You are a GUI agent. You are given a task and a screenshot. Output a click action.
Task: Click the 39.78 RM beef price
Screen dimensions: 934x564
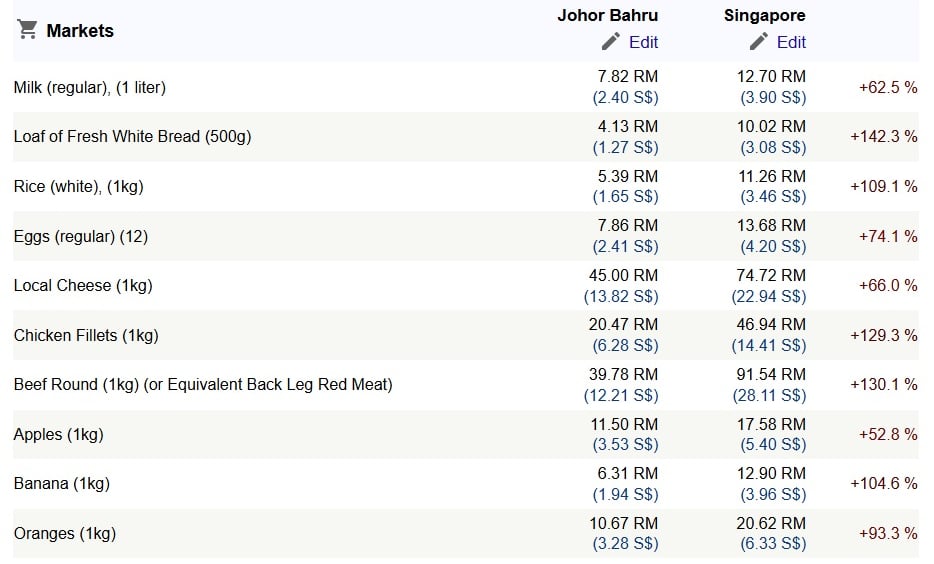(x=623, y=375)
